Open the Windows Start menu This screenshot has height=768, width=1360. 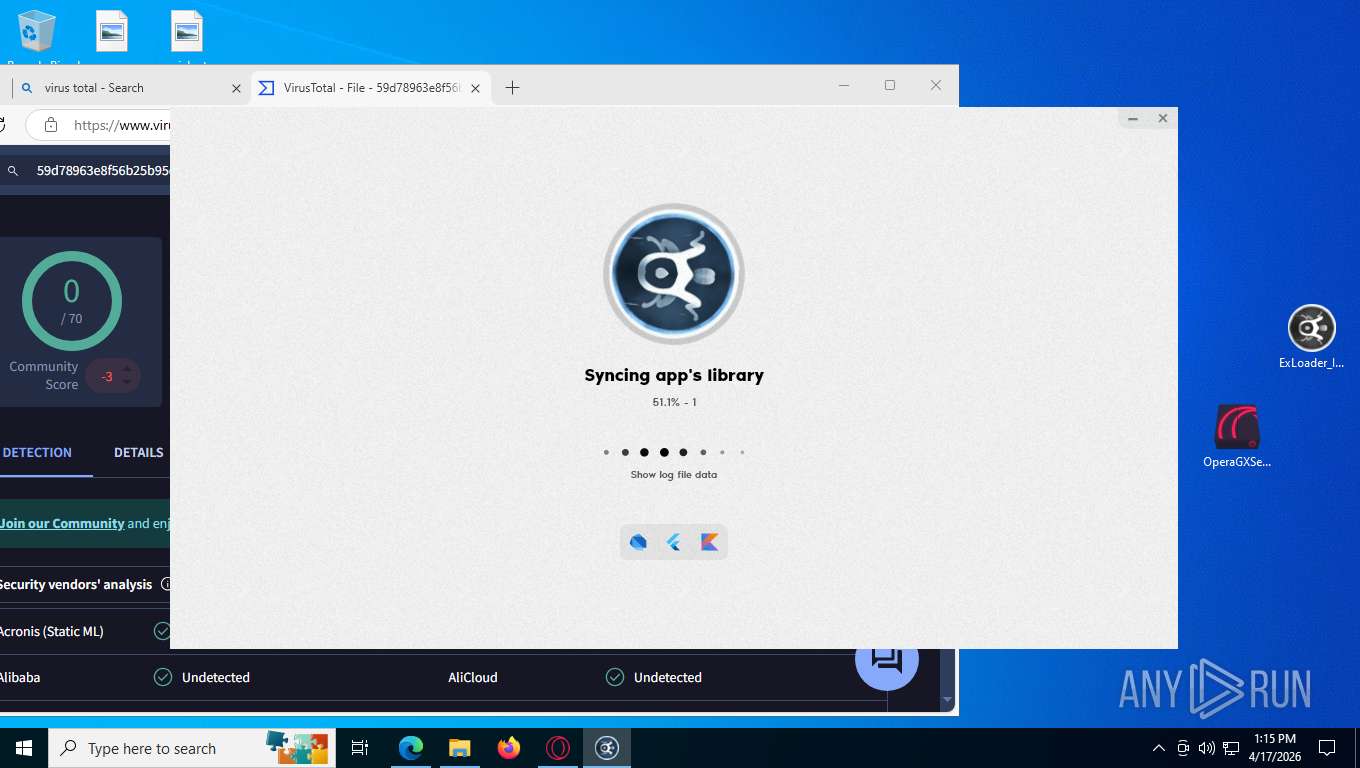(24, 748)
